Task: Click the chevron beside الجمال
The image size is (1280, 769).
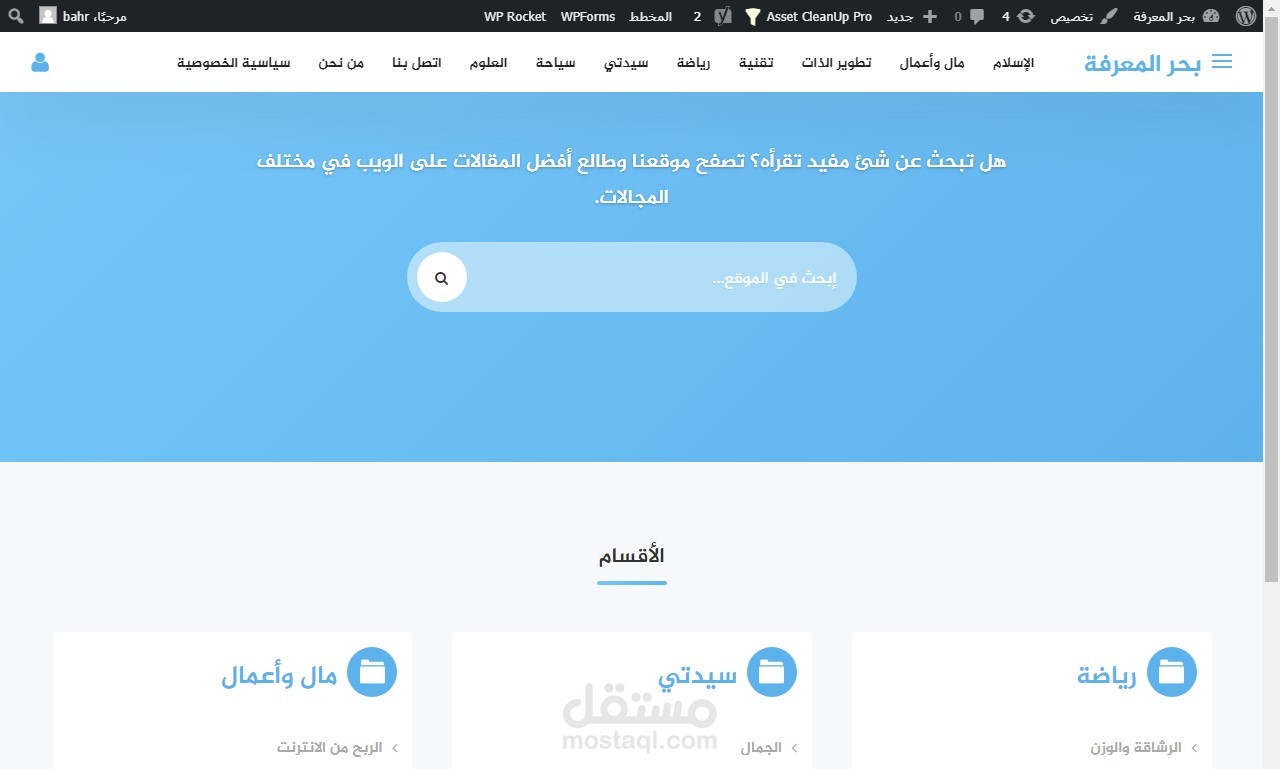Action: [795, 747]
